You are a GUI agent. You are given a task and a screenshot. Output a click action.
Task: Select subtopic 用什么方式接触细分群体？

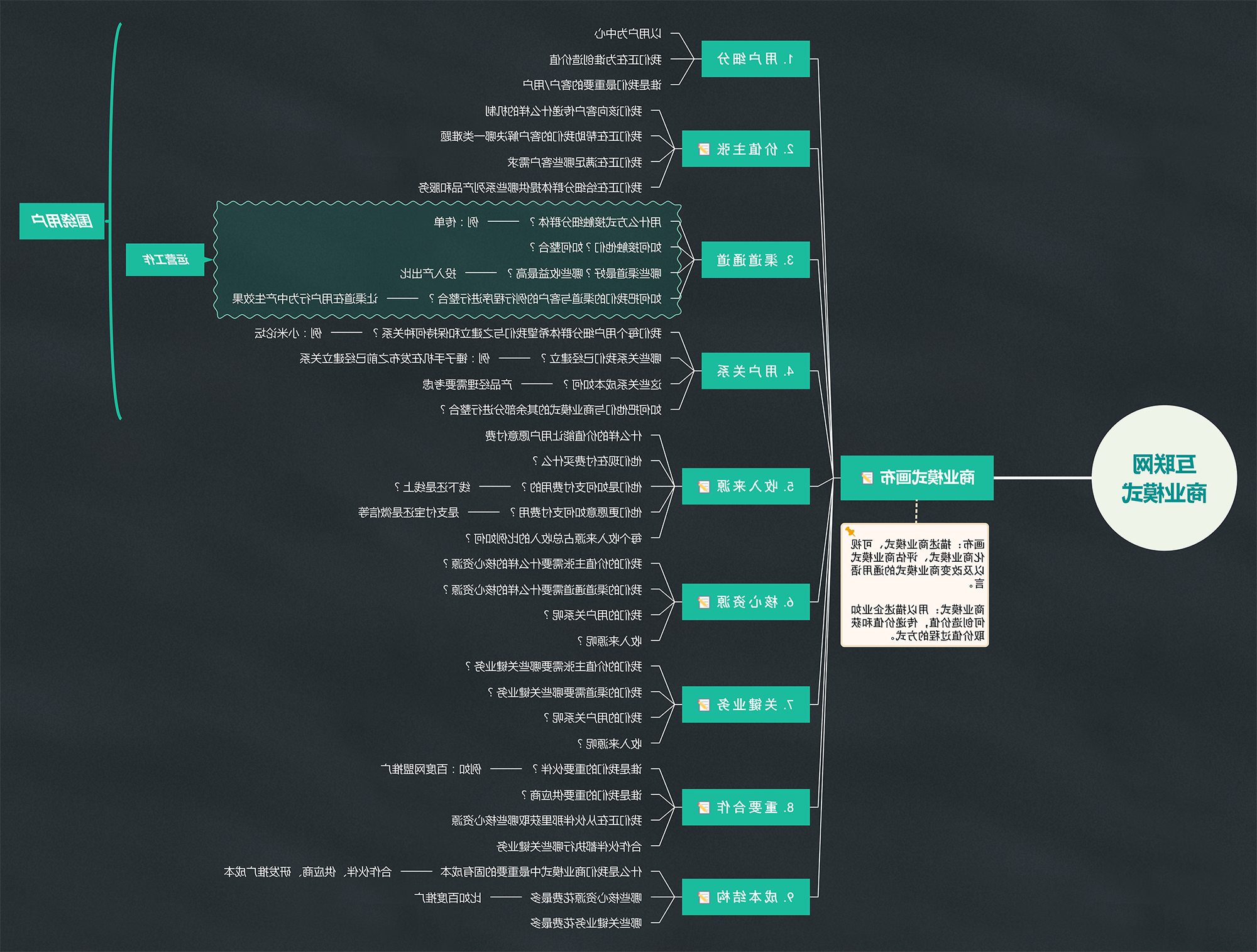point(596,222)
